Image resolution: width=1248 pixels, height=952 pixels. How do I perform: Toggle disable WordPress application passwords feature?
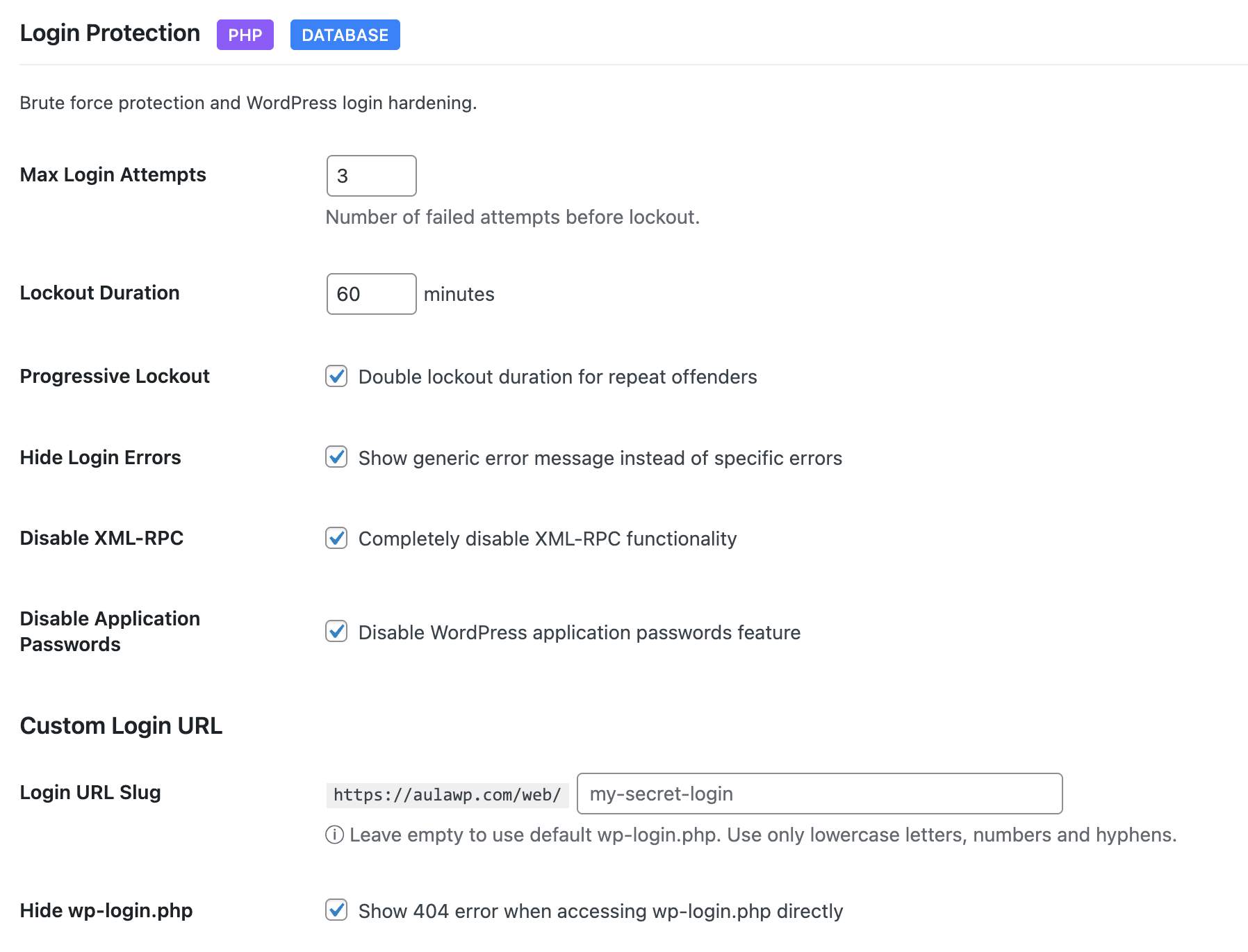pos(337,632)
